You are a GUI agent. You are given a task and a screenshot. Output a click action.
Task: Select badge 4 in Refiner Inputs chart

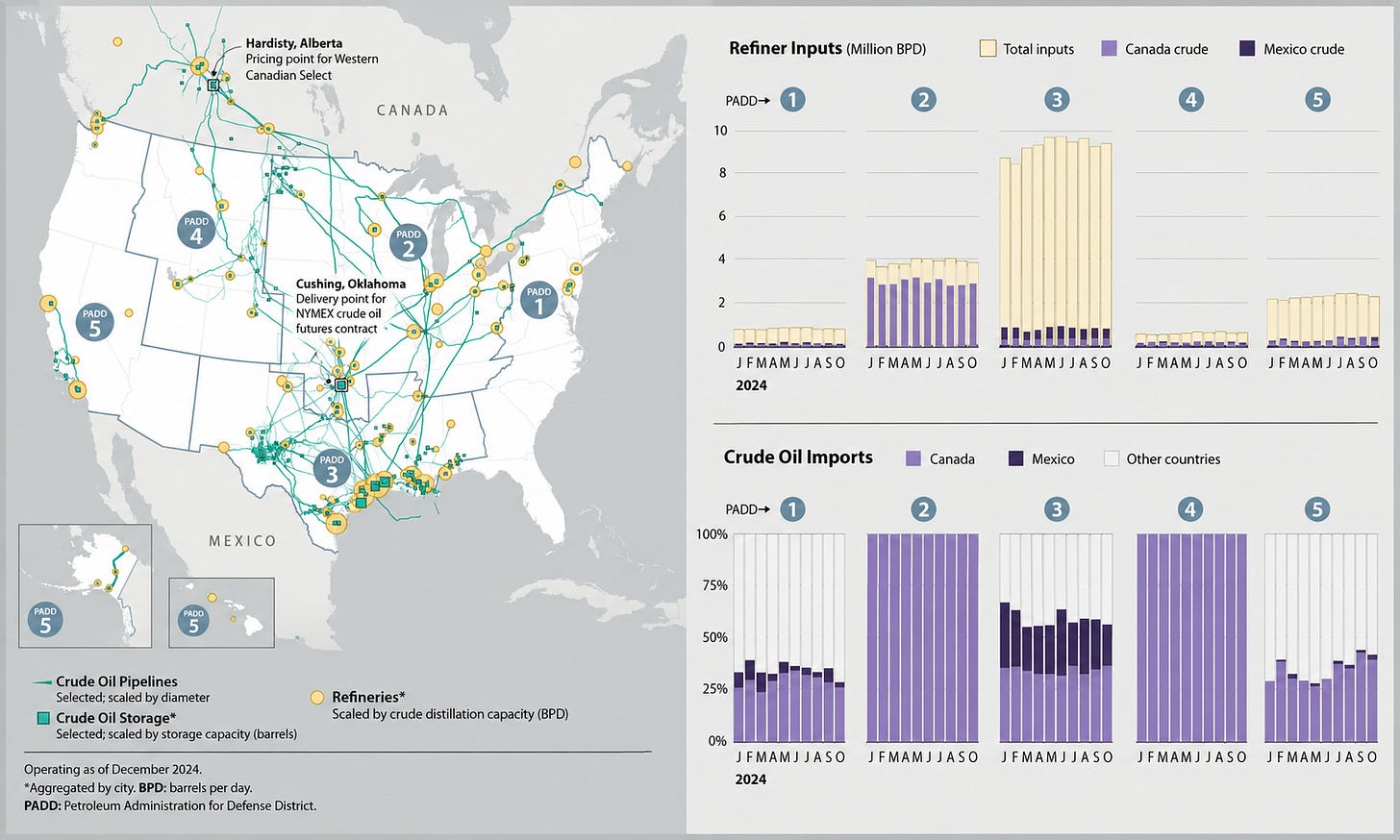pyautogui.click(x=1190, y=99)
